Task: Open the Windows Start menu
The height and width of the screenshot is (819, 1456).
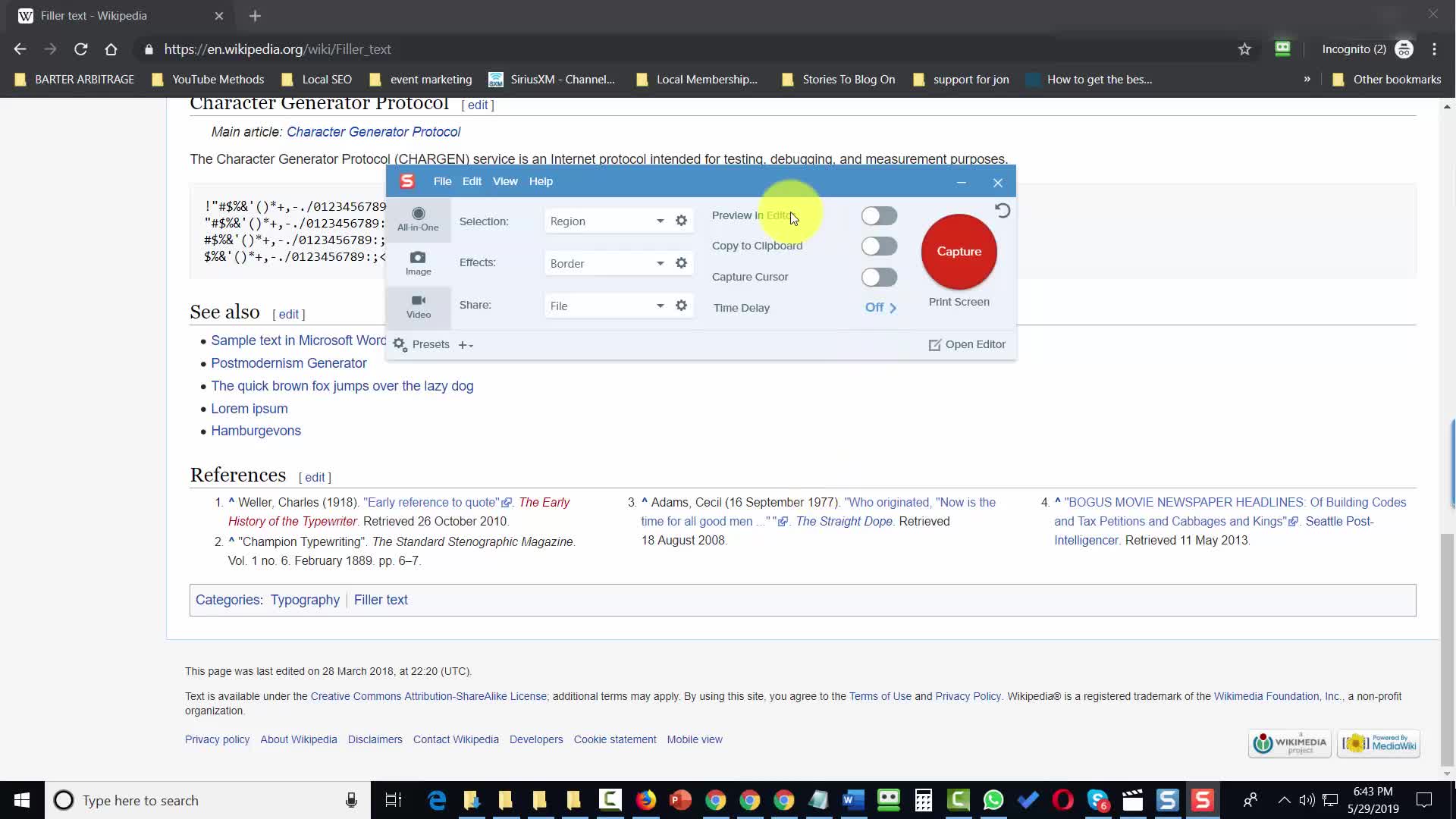Action: (21, 800)
